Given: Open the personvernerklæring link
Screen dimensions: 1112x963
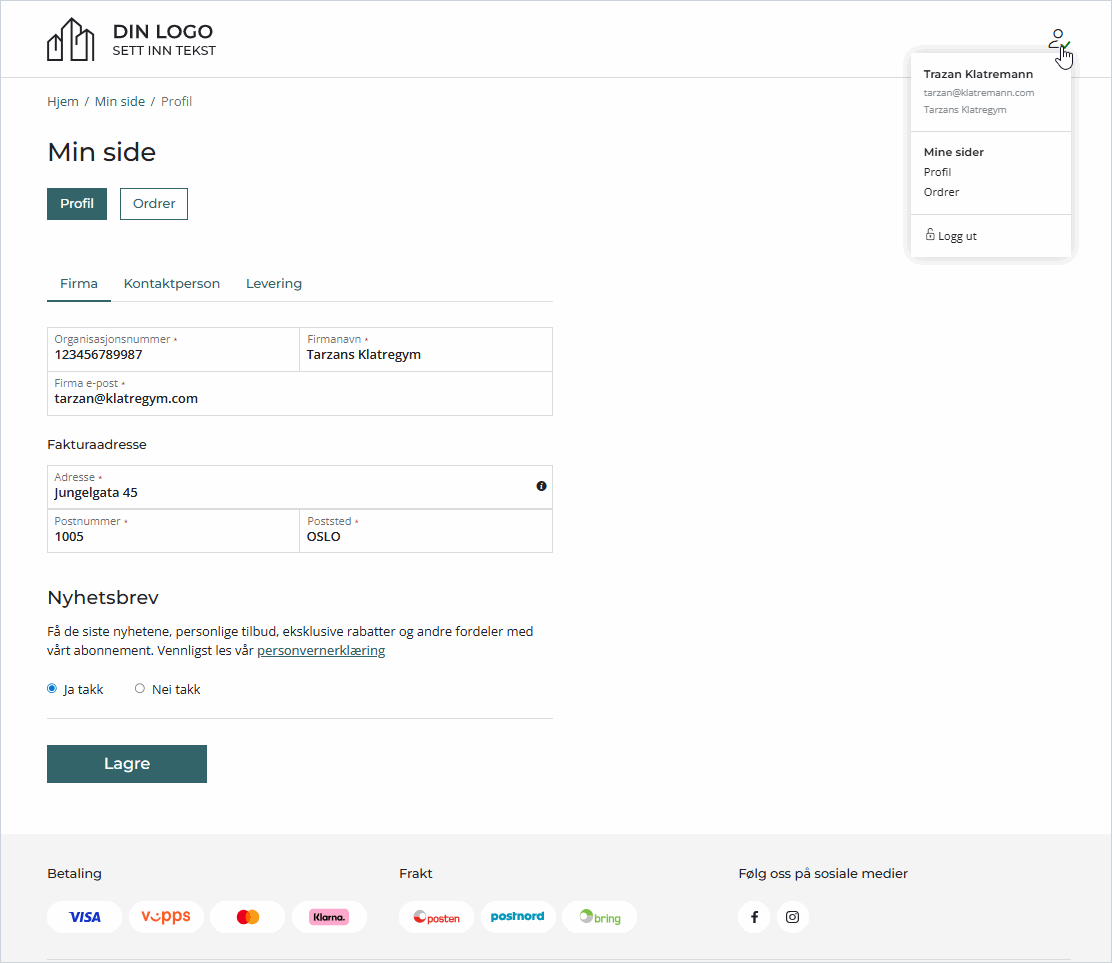Looking at the screenshot, I should [321, 651].
